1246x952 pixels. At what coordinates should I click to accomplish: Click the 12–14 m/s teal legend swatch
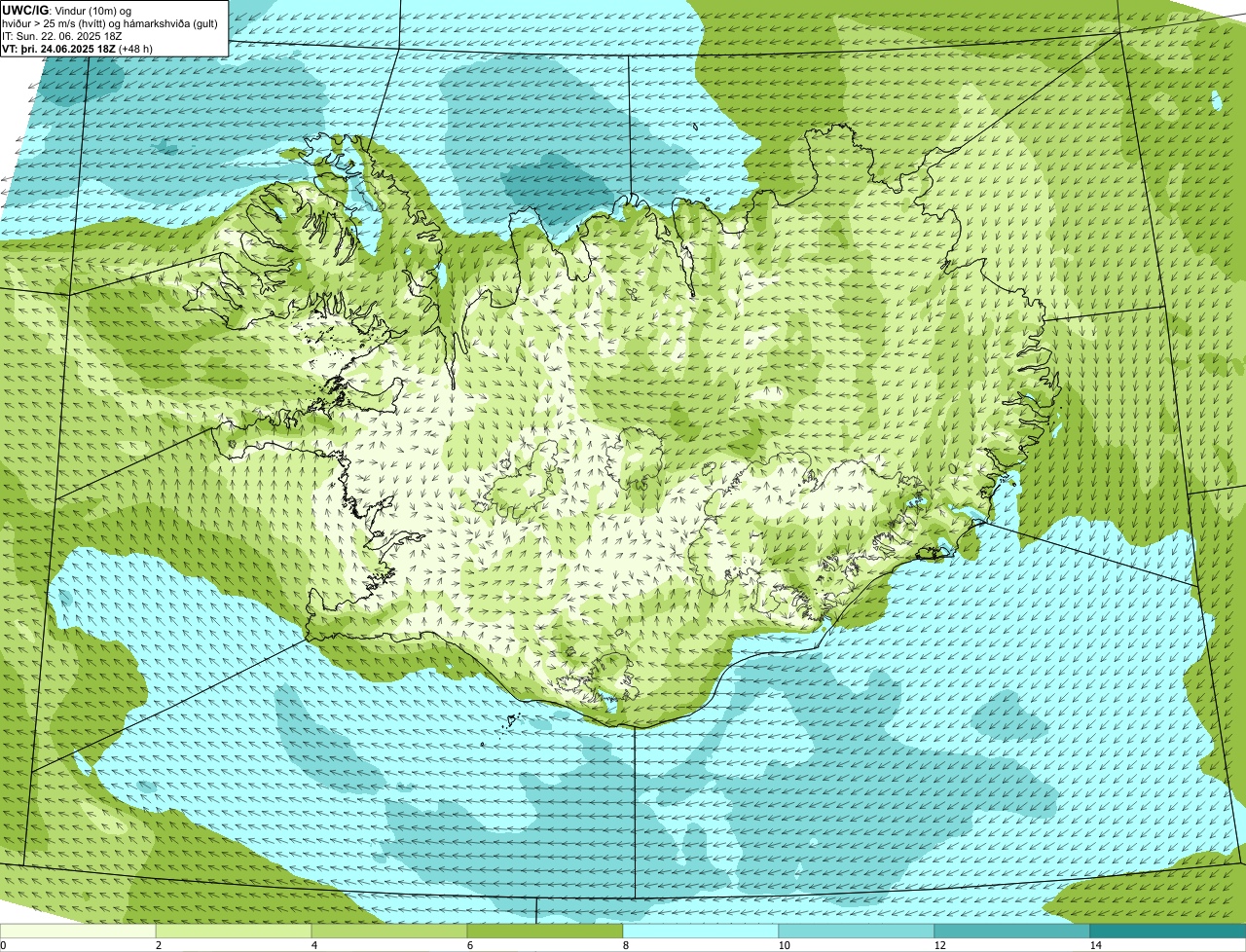1012,931
